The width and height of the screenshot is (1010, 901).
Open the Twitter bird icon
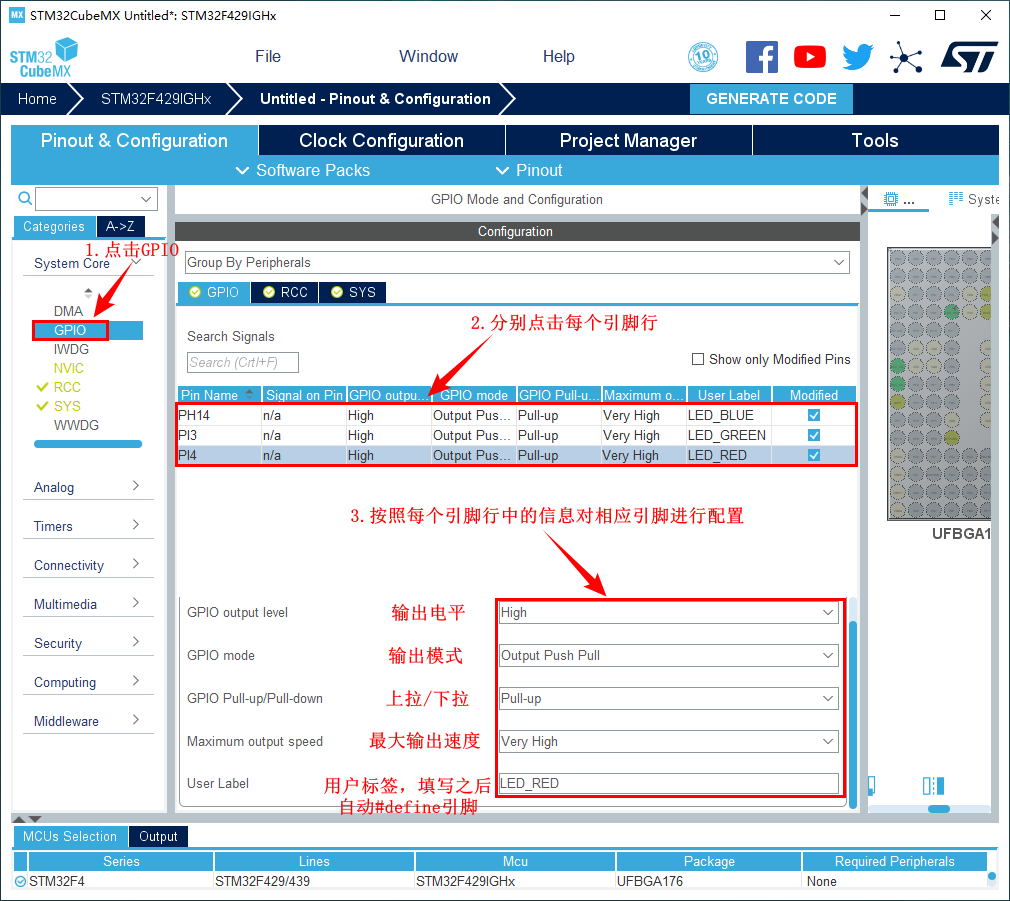857,57
